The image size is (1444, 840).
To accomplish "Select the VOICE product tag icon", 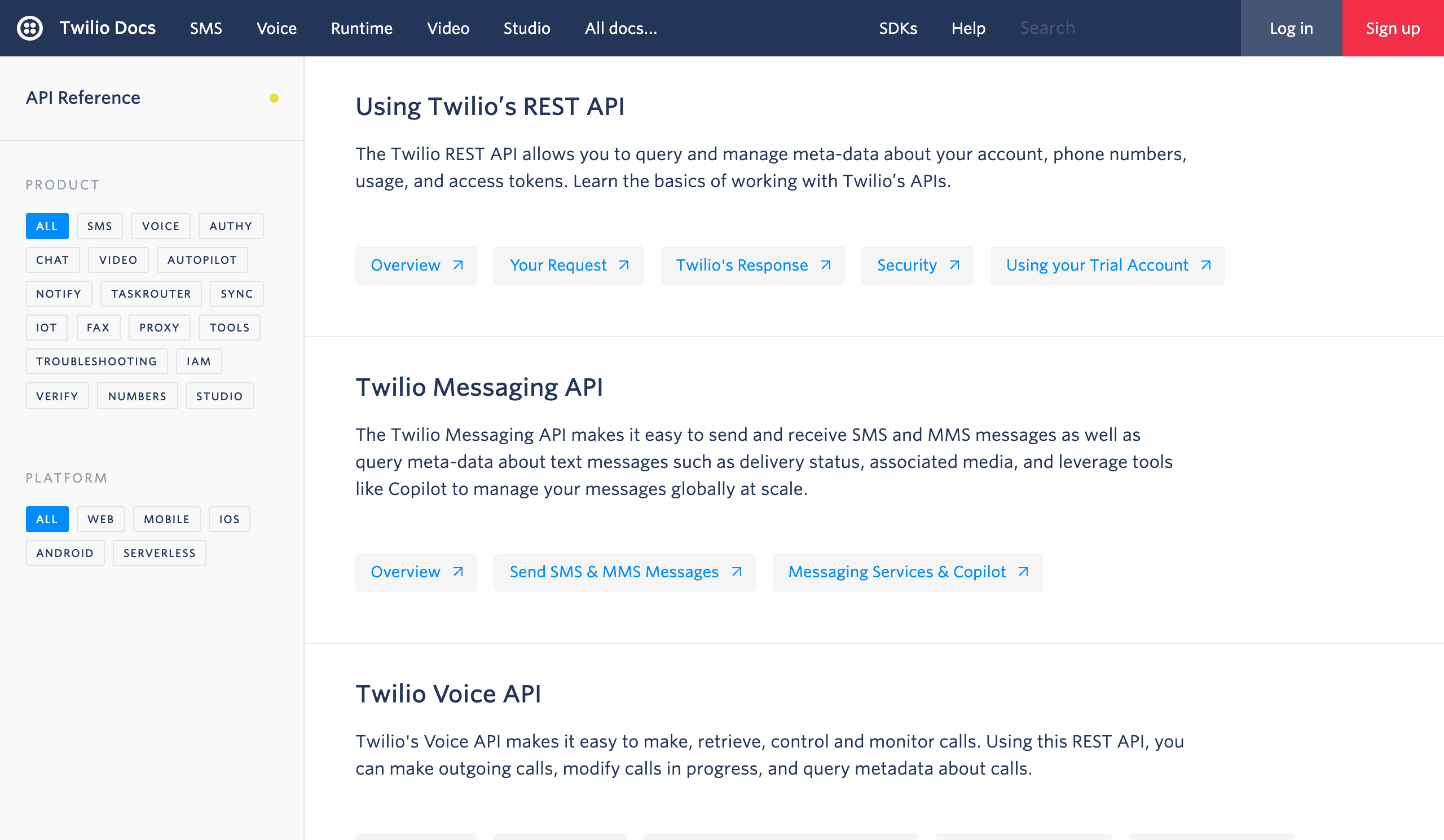I will [161, 226].
